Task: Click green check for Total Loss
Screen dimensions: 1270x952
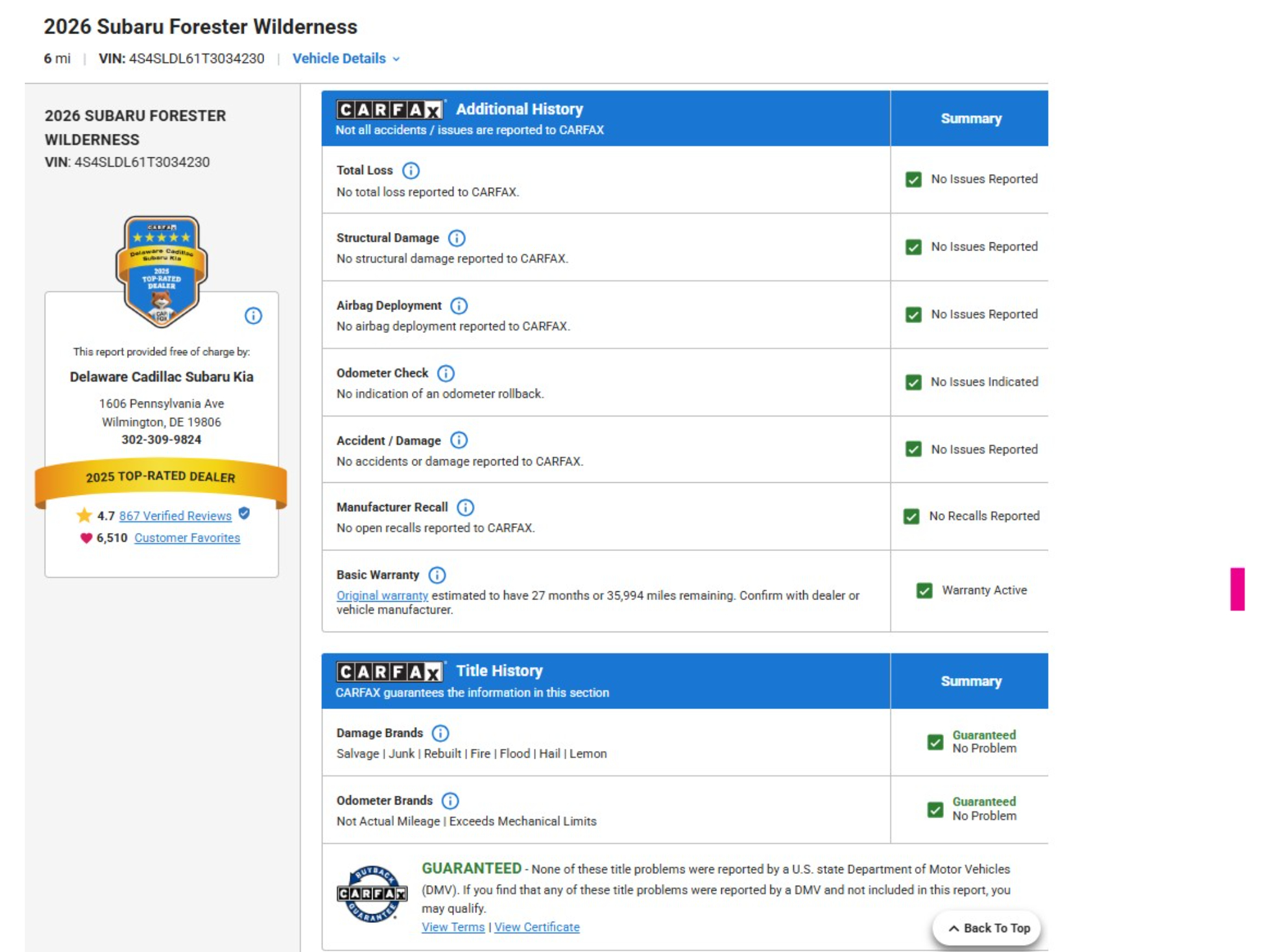Action: pyautogui.click(x=913, y=180)
